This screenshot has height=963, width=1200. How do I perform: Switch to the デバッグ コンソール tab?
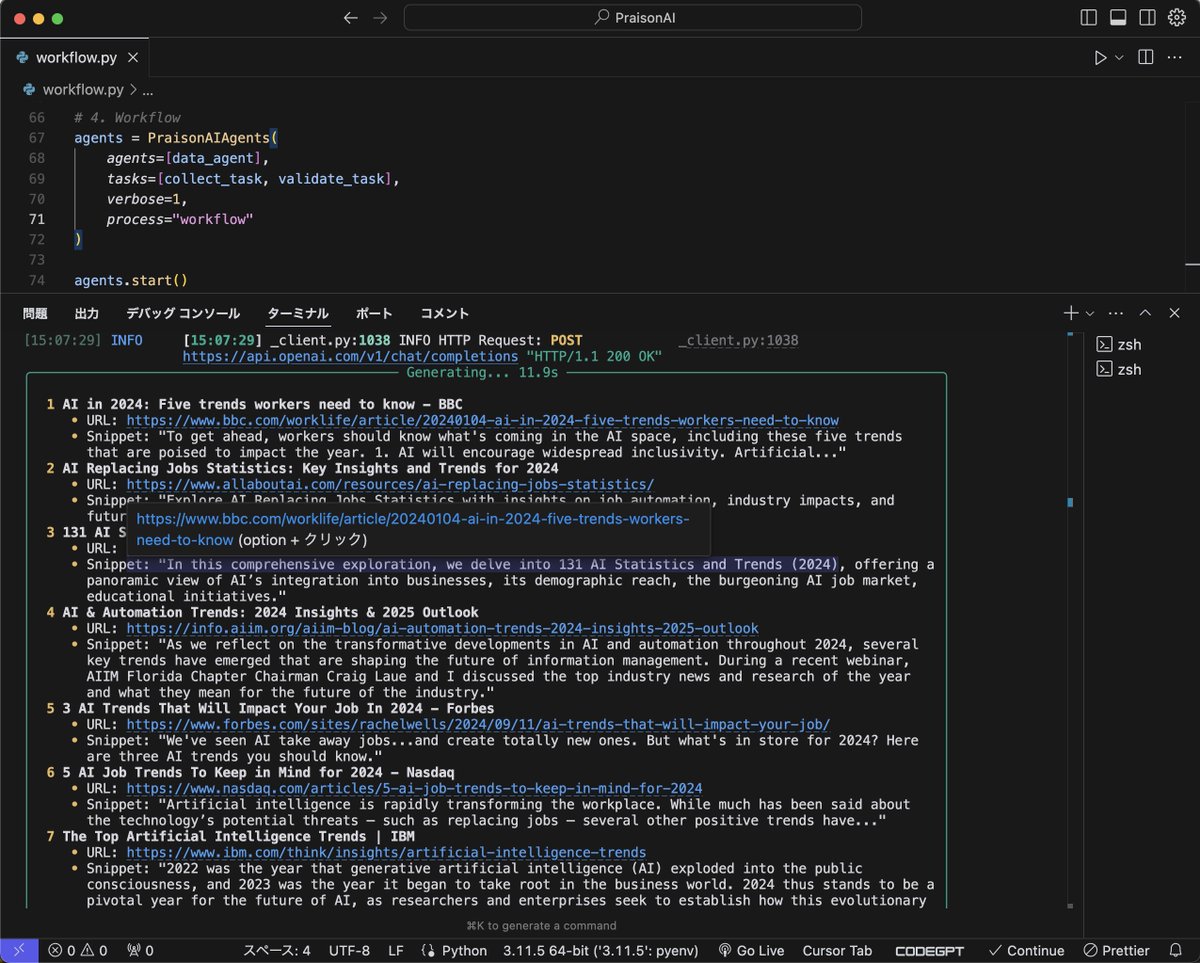[x=183, y=313]
